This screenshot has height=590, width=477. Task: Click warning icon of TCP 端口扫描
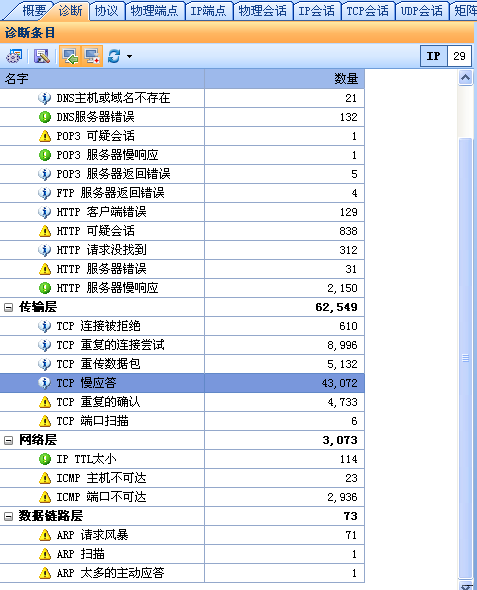click(x=45, y=421)
